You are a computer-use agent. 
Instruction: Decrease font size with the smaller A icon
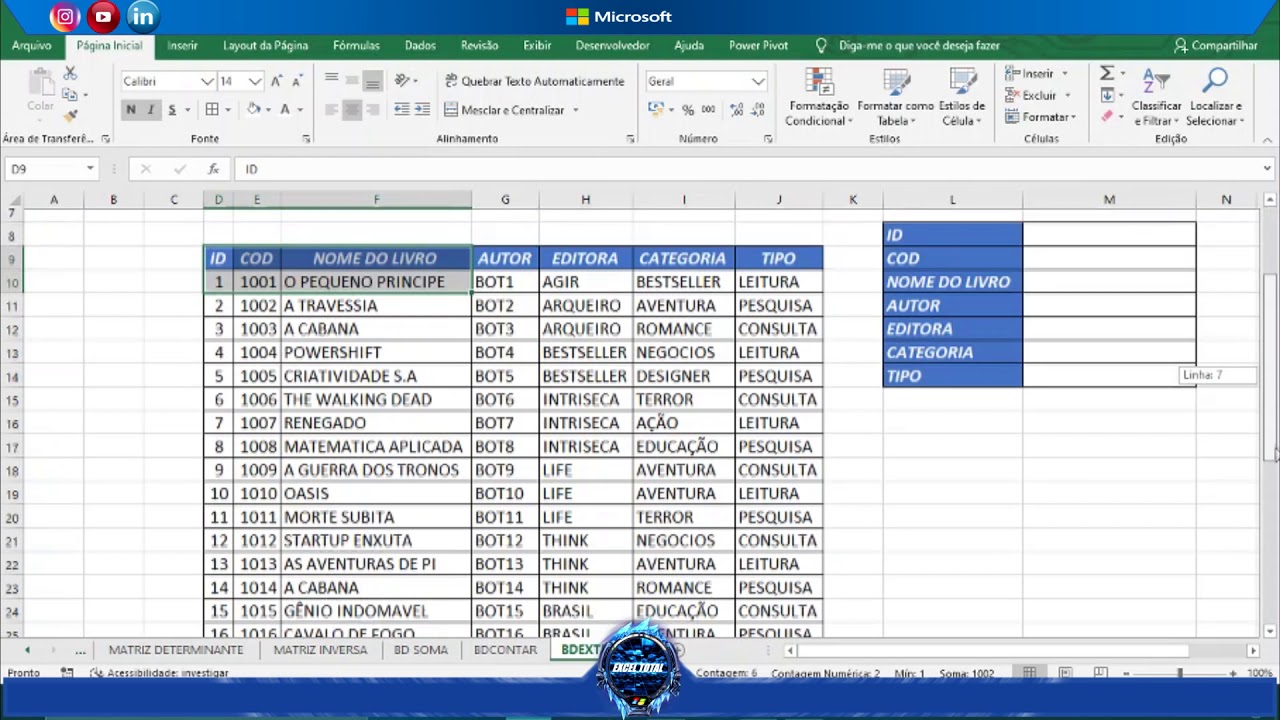click(x=299, y=81)
